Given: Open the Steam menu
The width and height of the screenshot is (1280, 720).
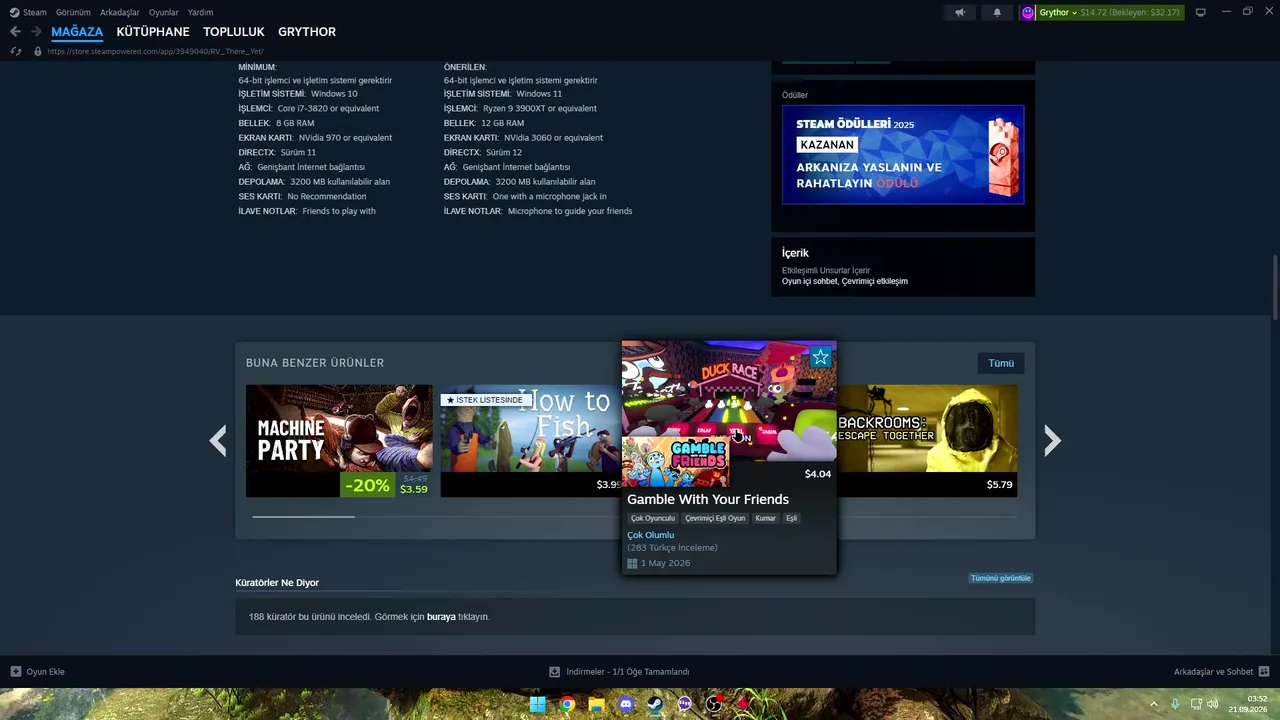Looking at the screenshot, I should click(x=35, y=12).
